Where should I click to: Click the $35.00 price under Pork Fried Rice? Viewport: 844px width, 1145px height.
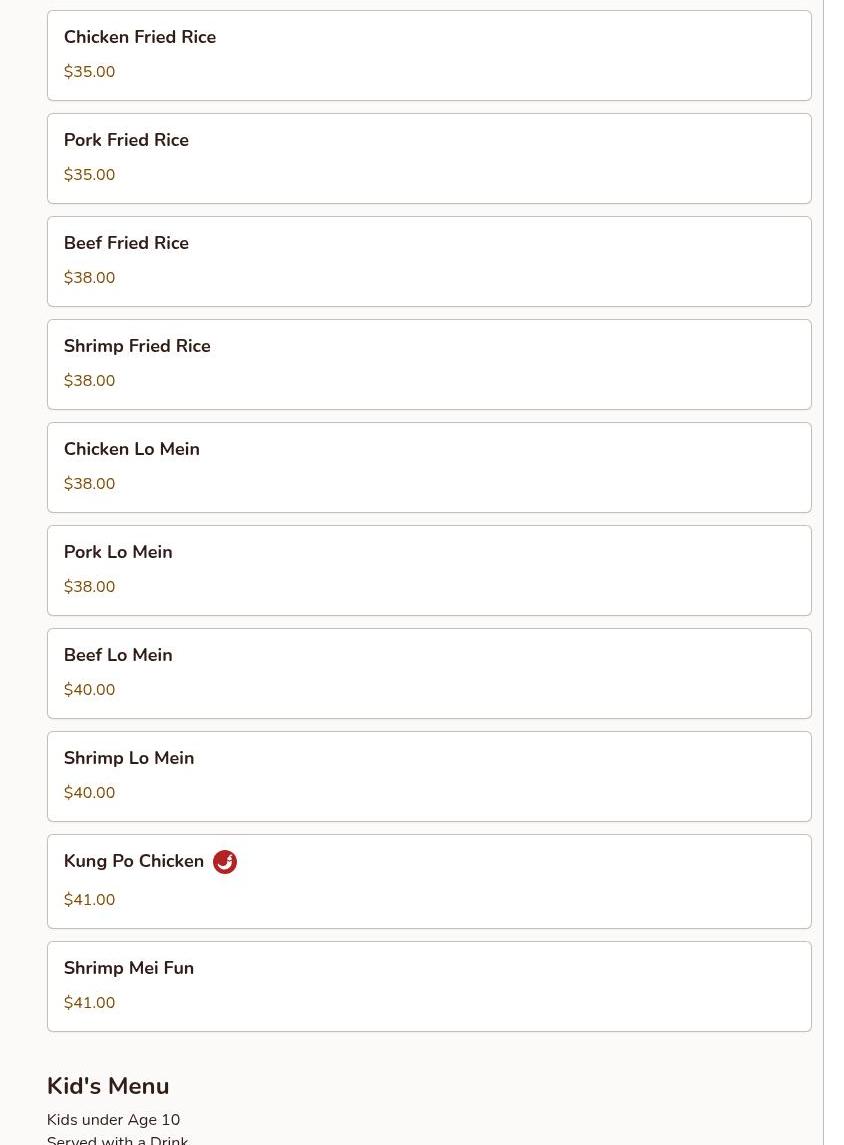point(89,175)
